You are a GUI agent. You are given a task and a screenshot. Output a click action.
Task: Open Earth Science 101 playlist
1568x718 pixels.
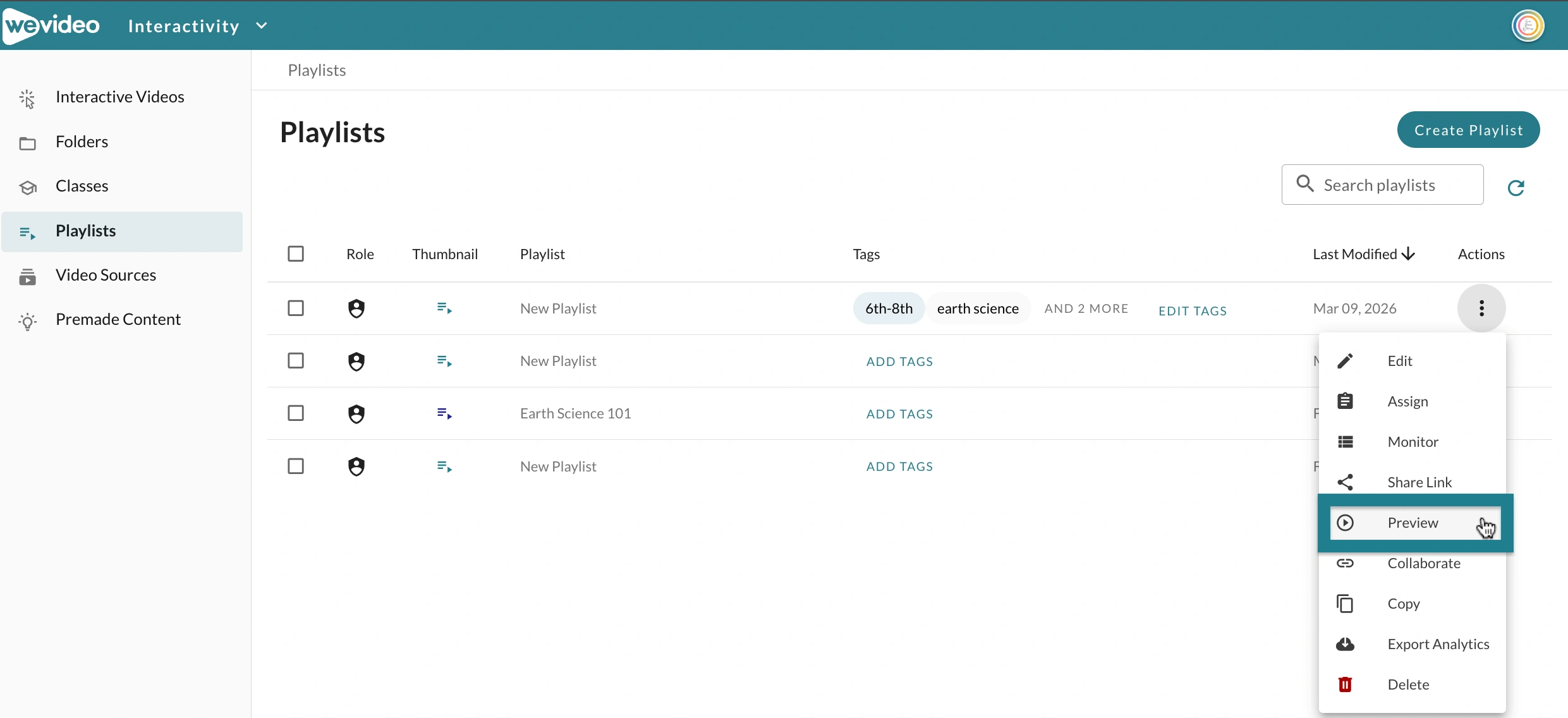click(575, 413)
